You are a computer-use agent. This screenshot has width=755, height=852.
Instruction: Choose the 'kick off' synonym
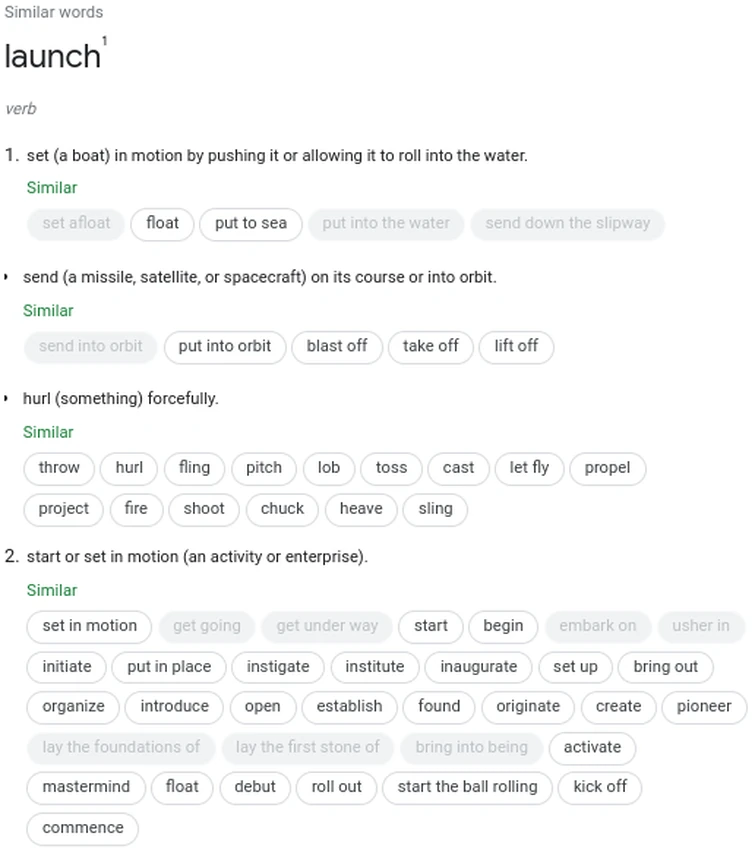pos(600,787)
